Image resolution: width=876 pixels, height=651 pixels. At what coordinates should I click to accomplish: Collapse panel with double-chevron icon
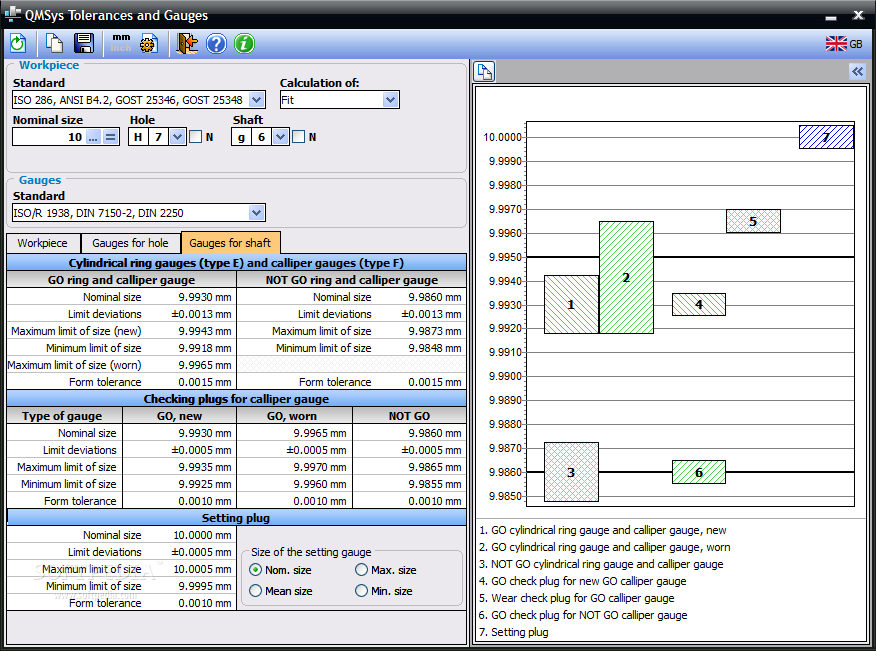click(x=858, y=72)
